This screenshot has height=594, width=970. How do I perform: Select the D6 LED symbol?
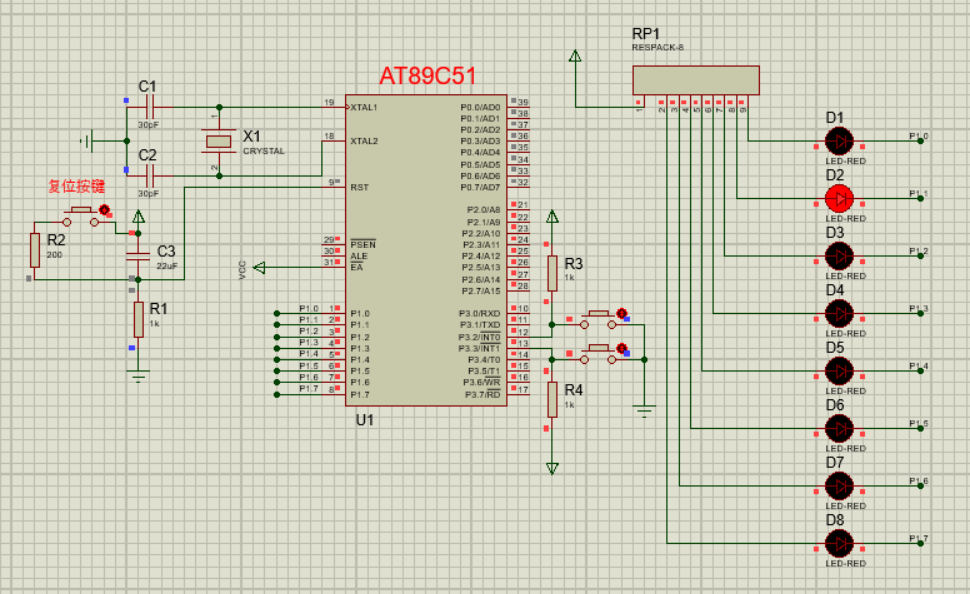(839, 428)
